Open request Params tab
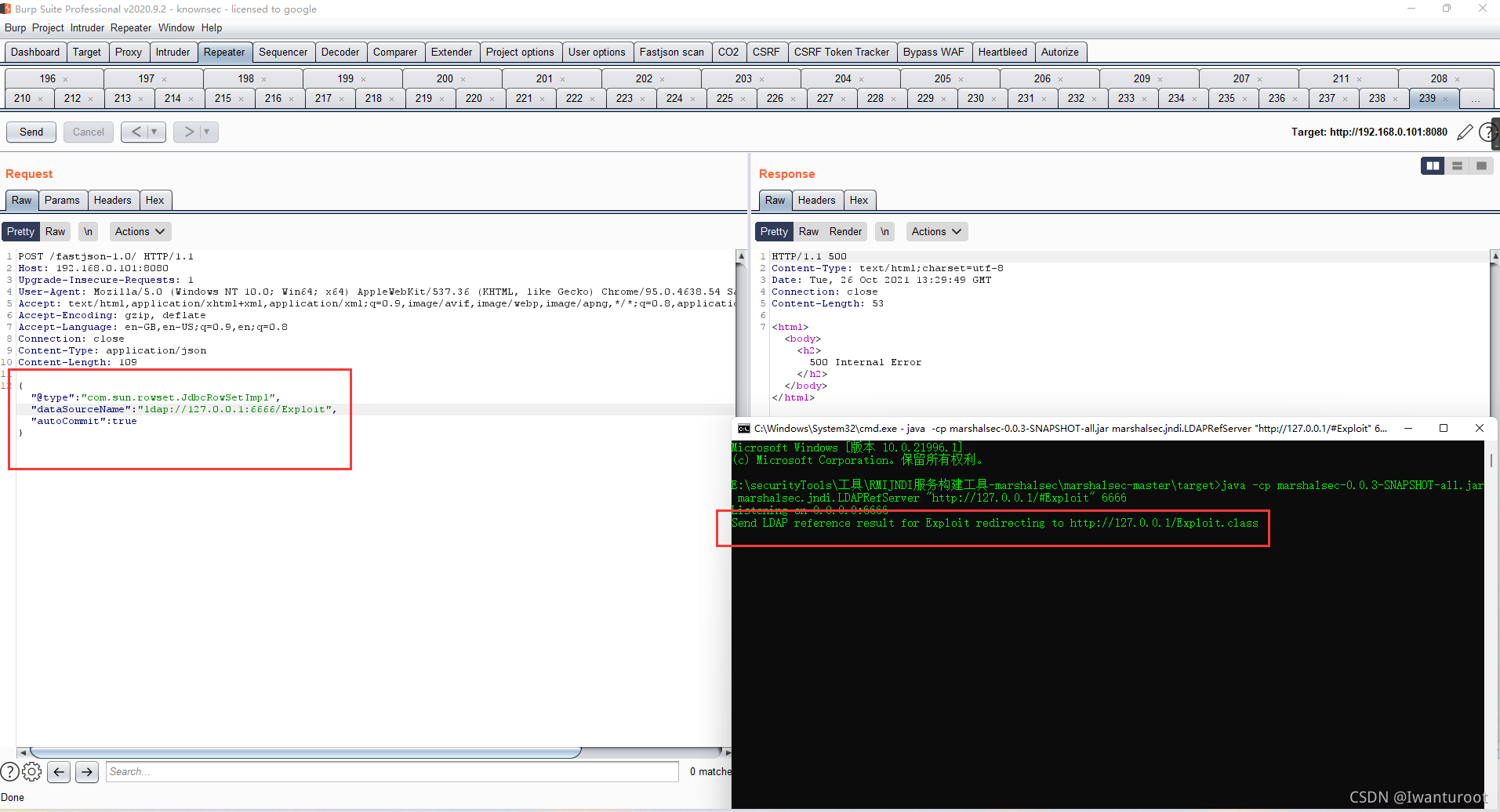Image resolution: width=1500 pixels, height=812 pixels. [62, 201]
